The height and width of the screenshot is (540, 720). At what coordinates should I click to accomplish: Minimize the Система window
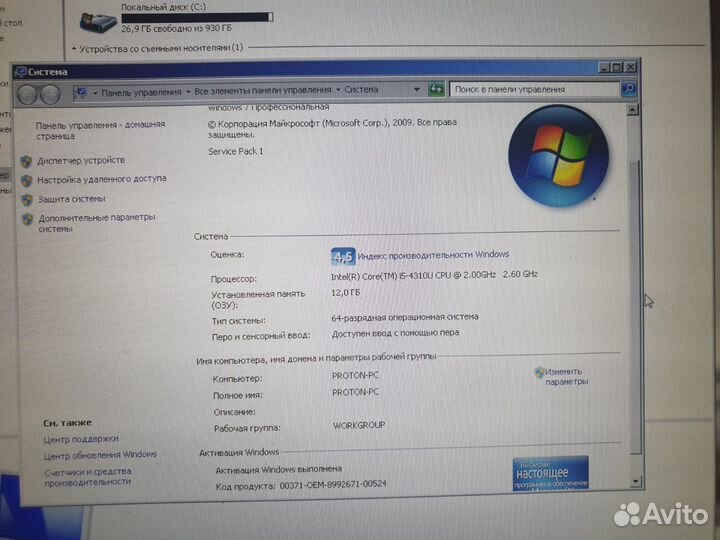604,68
